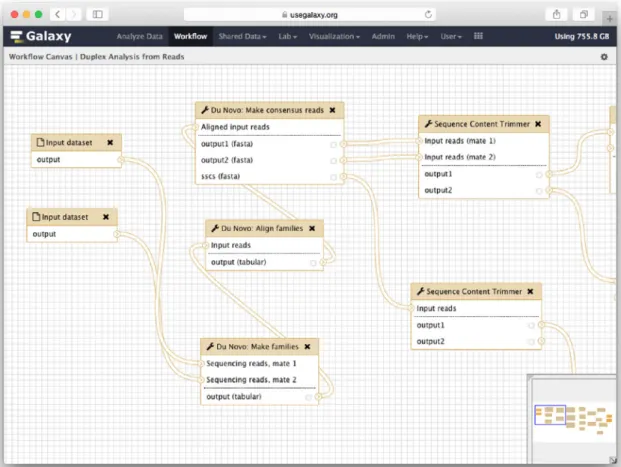Open the User dropdown

click(451, 36)
